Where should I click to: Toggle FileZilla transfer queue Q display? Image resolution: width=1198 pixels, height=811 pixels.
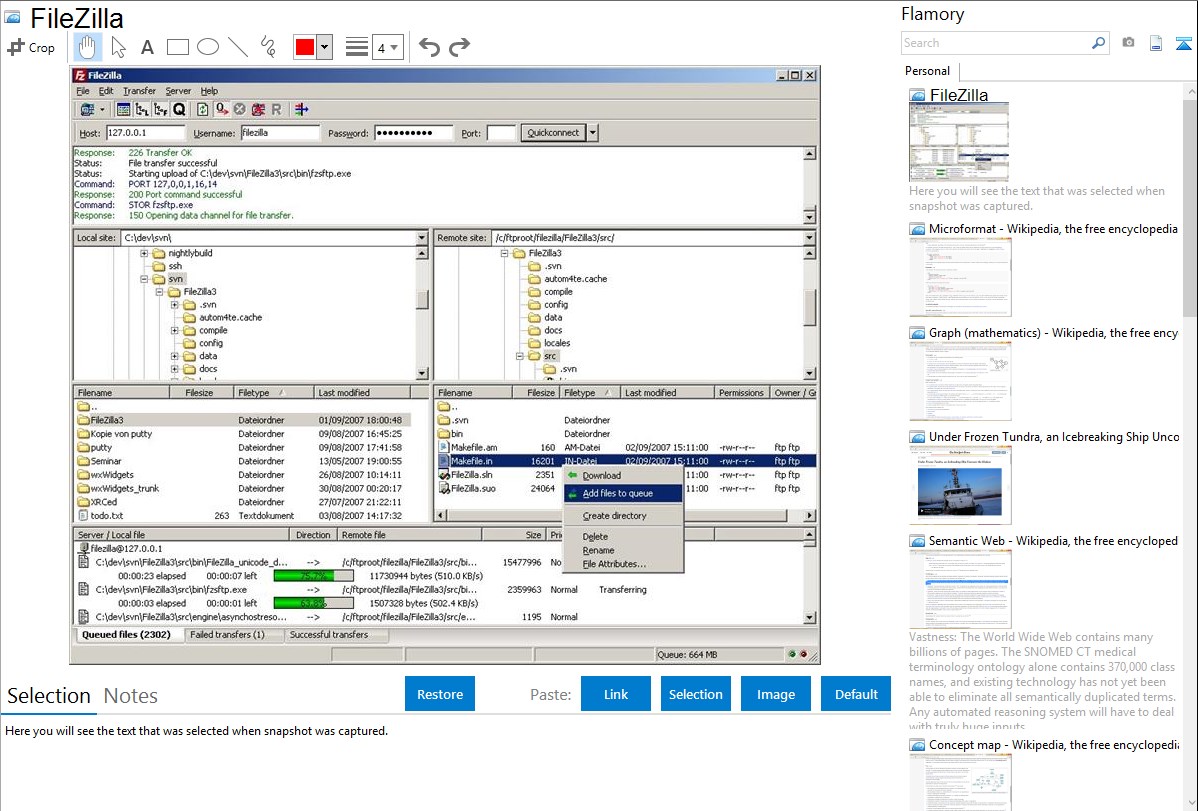(x=179, y=109)
